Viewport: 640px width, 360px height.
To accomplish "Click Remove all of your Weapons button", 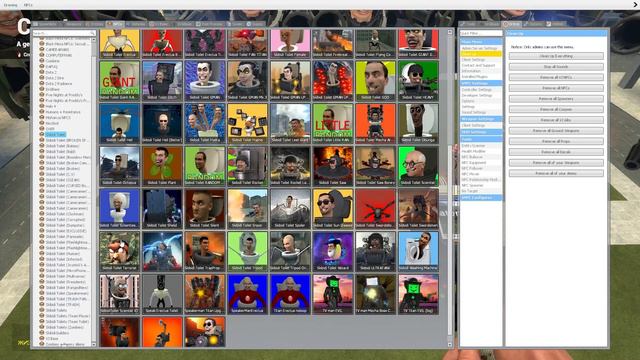I will click(x=556, y=162).
